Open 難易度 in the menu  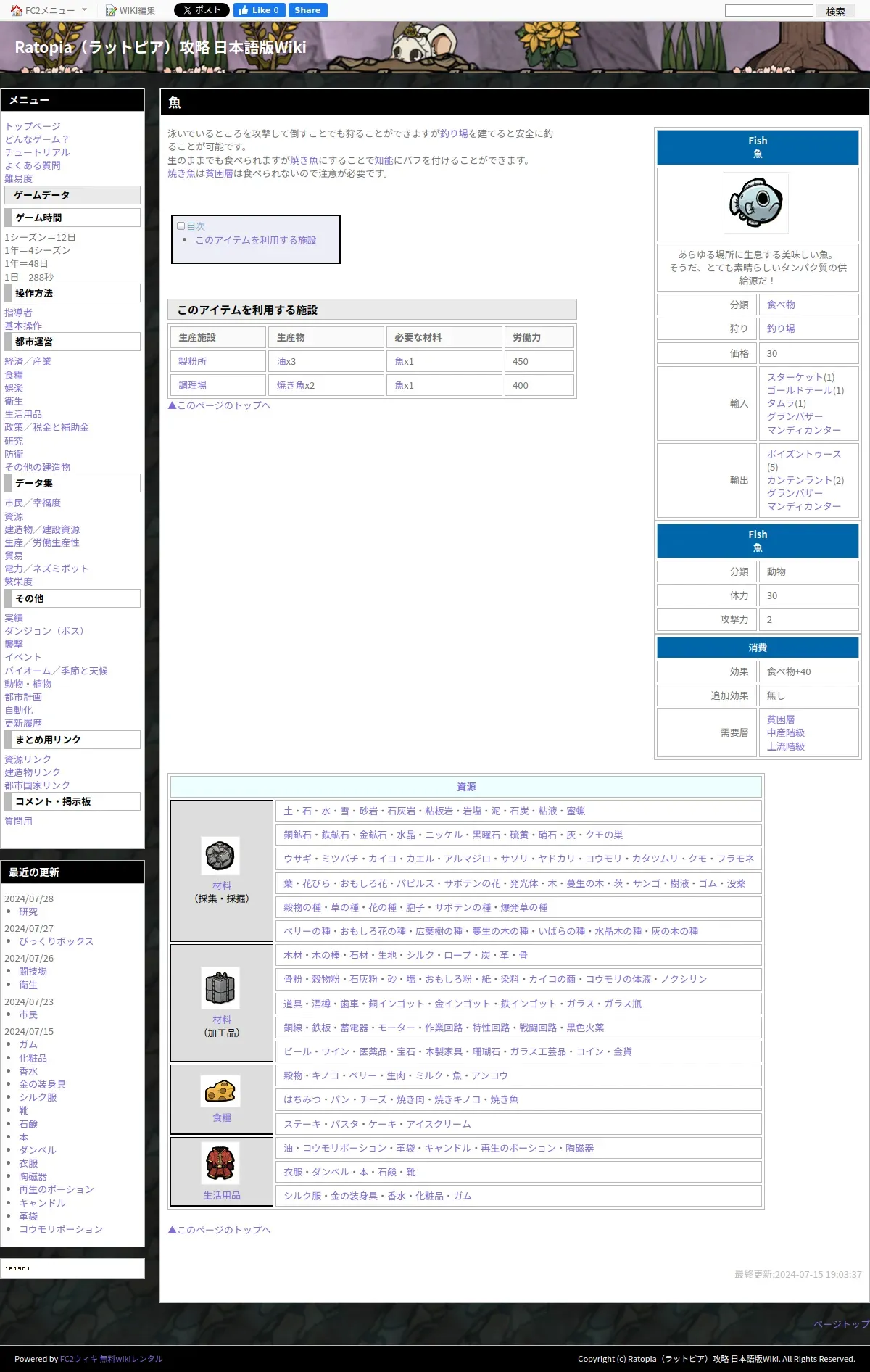point(18,178)
